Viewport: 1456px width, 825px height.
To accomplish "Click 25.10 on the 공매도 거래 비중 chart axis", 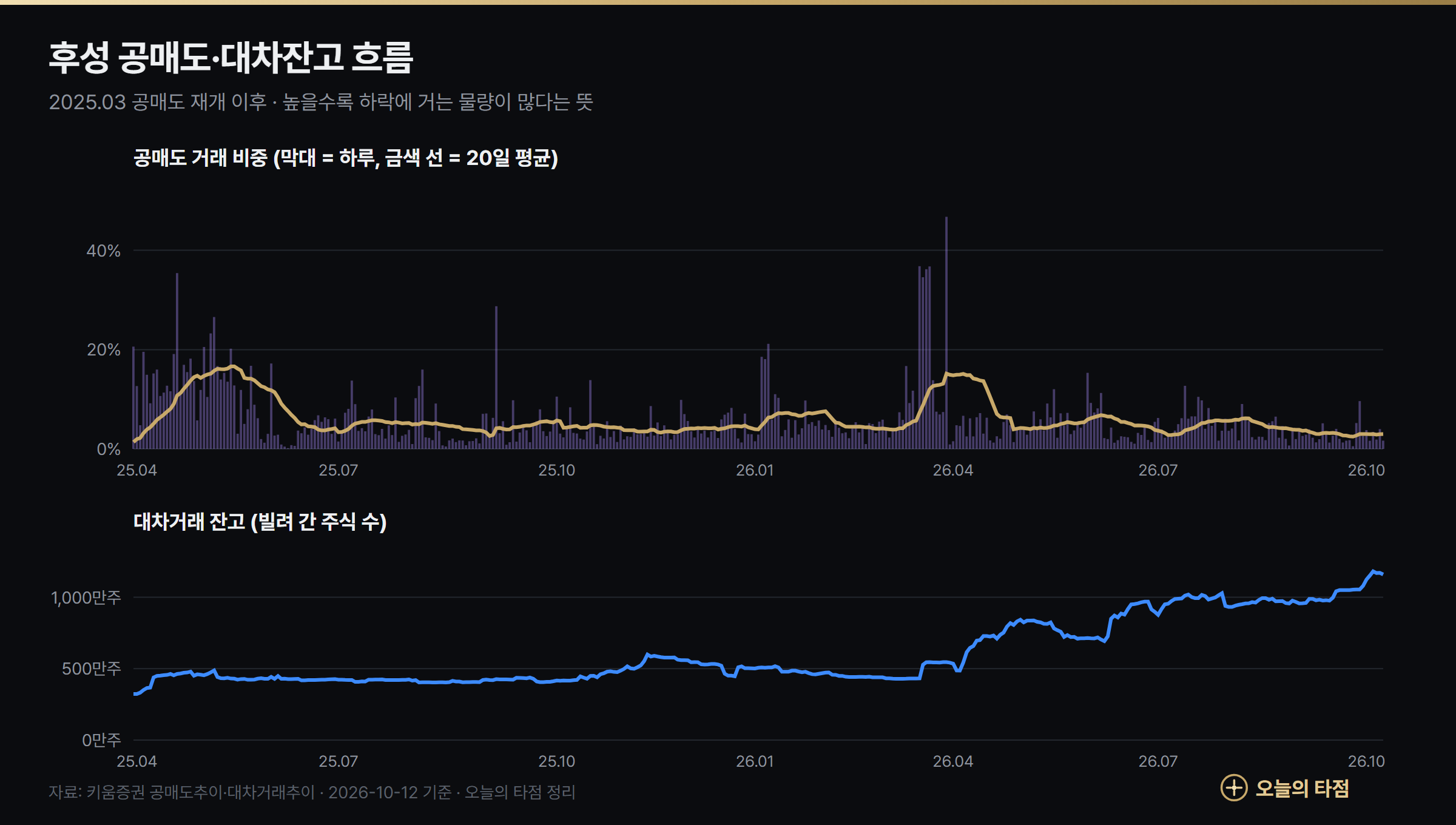I will click(x=557, y=470).
